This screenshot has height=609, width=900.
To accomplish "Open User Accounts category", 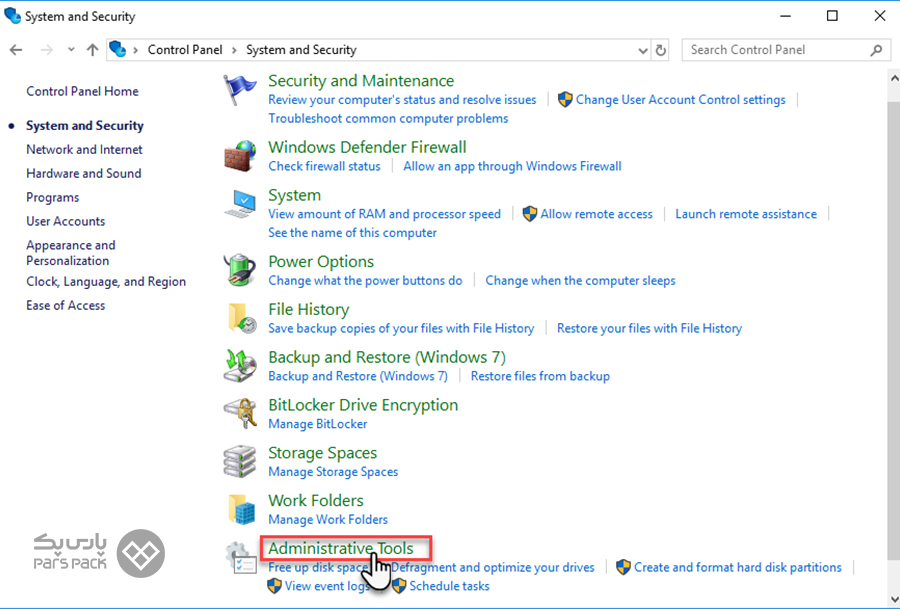I will coord(65,222).
